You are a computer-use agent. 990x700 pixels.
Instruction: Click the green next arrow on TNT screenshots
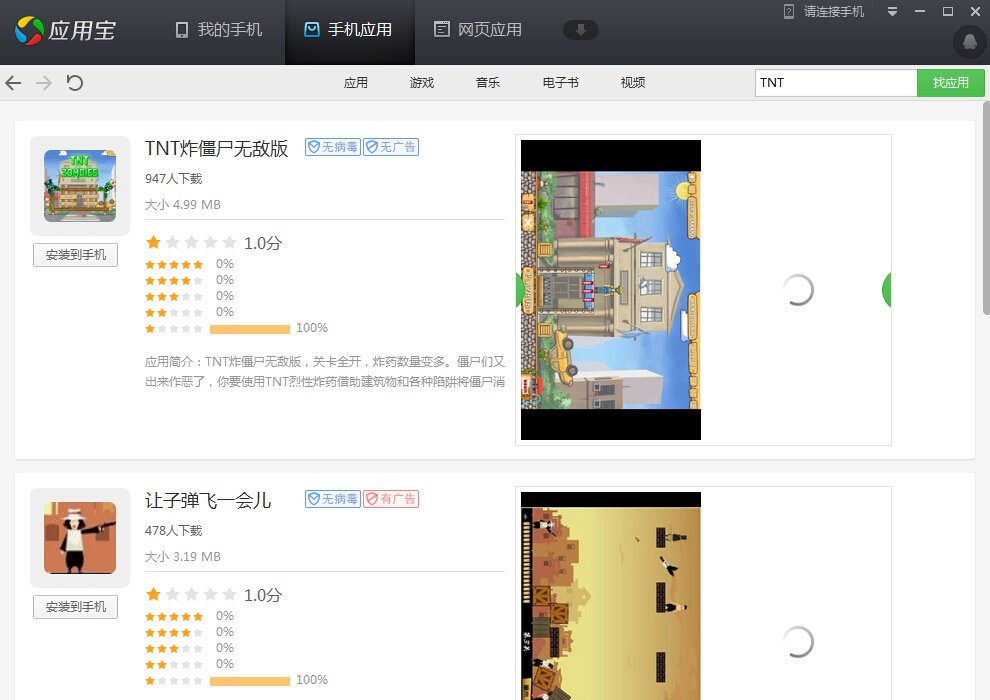[885, 290]
